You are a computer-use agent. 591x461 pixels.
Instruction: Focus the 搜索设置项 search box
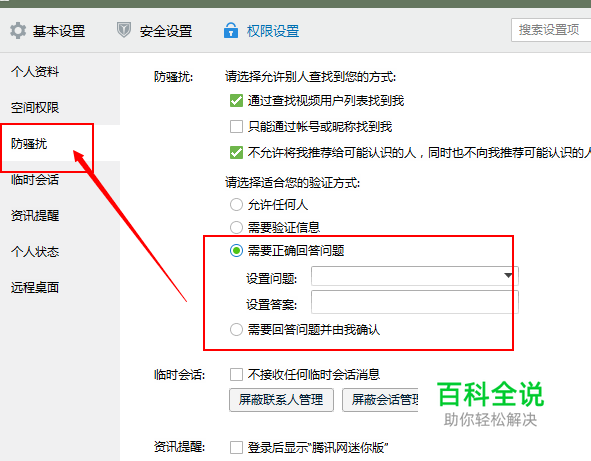pos(551,30)
